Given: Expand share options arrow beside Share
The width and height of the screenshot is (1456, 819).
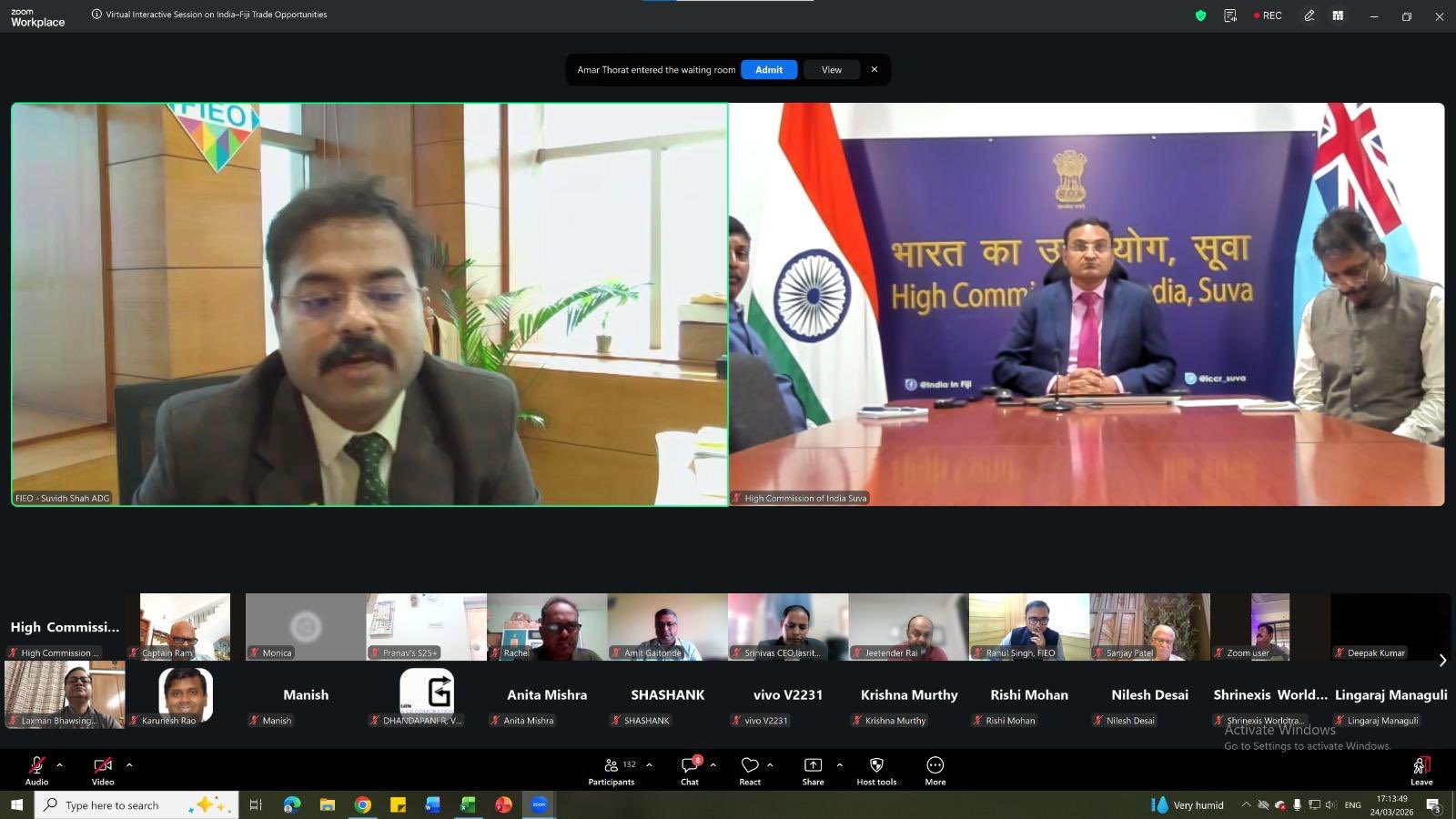Looking at the screenshot, I should pyautogui.click(x=839, y=764).
